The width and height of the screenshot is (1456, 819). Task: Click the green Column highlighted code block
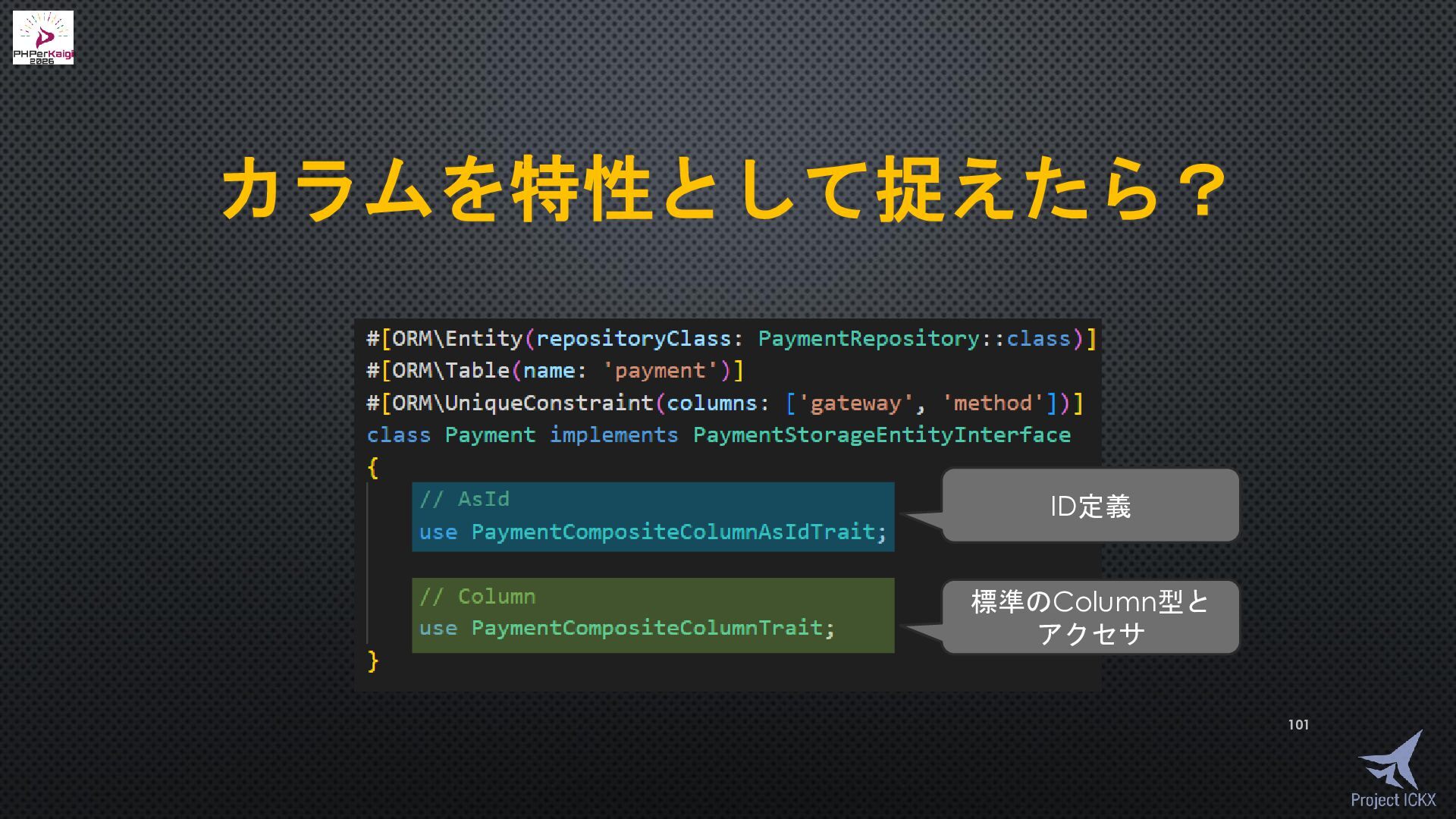(653, 615)
